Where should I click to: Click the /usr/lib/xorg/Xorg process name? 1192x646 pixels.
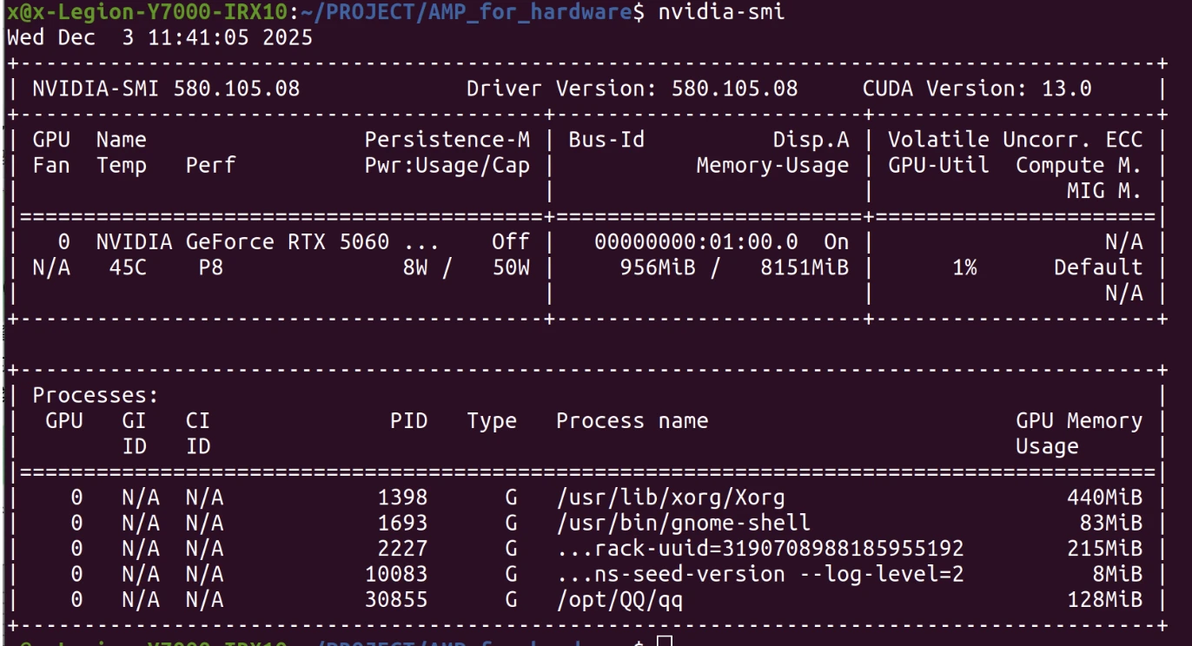670,497
